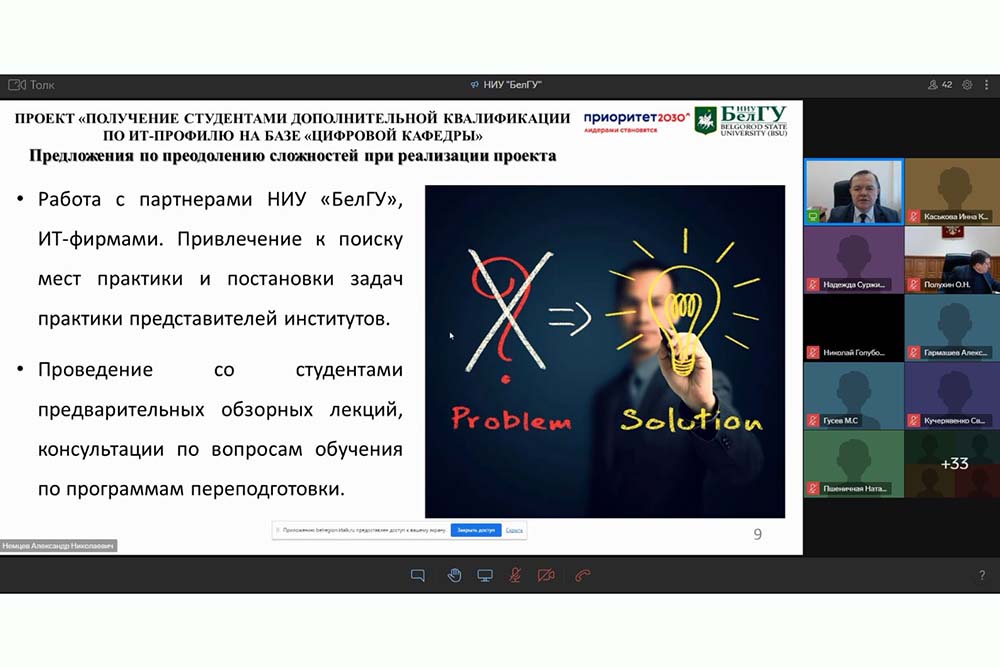The height and width of the screenshot is (668, 1000).
Task: Click presenter name label Немцев Александр Николаевич
Action: 58,546
